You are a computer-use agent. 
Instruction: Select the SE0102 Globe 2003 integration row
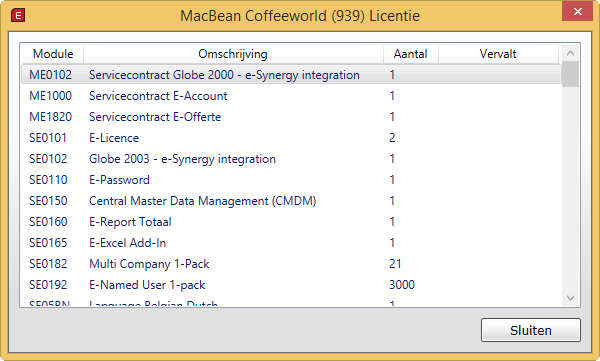pyautogui.click(x=292, y=159)
